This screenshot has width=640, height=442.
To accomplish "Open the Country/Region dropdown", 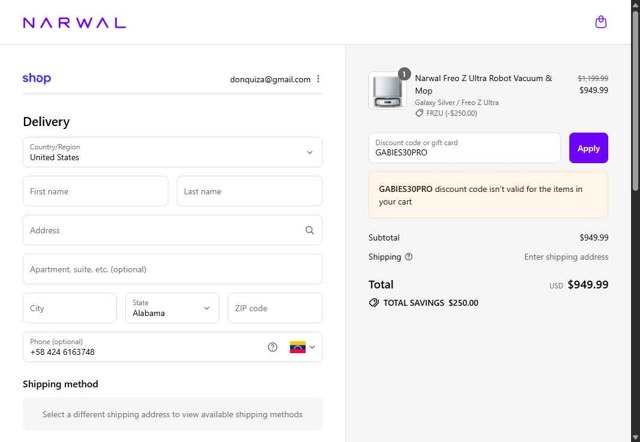I will tap(172, 152).
